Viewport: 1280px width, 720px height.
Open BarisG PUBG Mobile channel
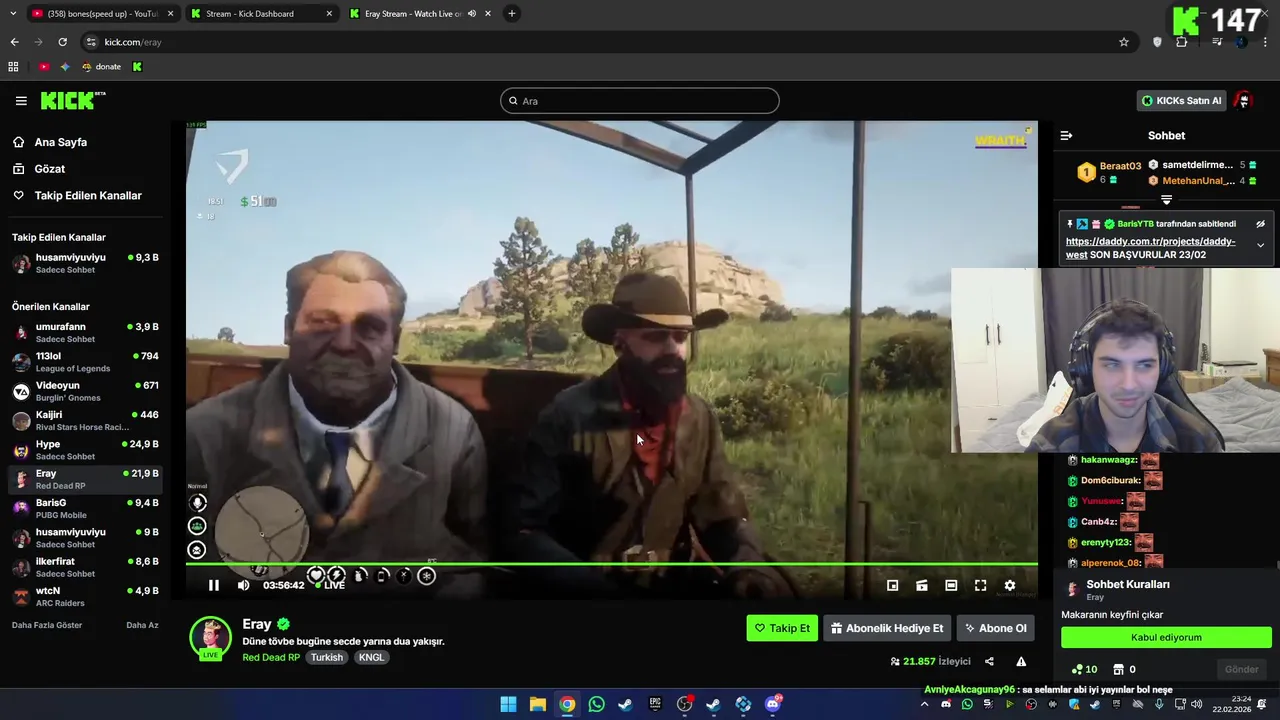[85, 509]
